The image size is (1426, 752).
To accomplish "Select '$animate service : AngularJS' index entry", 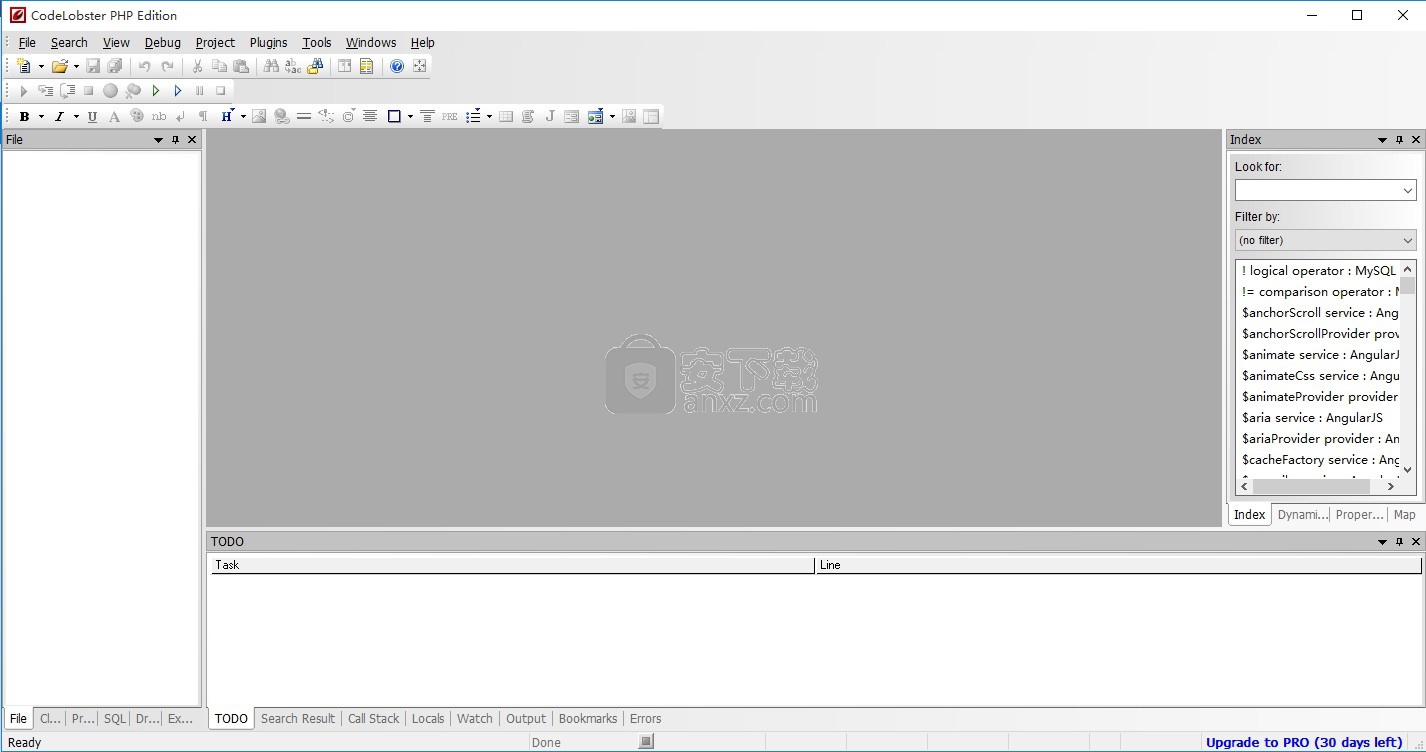I will 1320,355.
